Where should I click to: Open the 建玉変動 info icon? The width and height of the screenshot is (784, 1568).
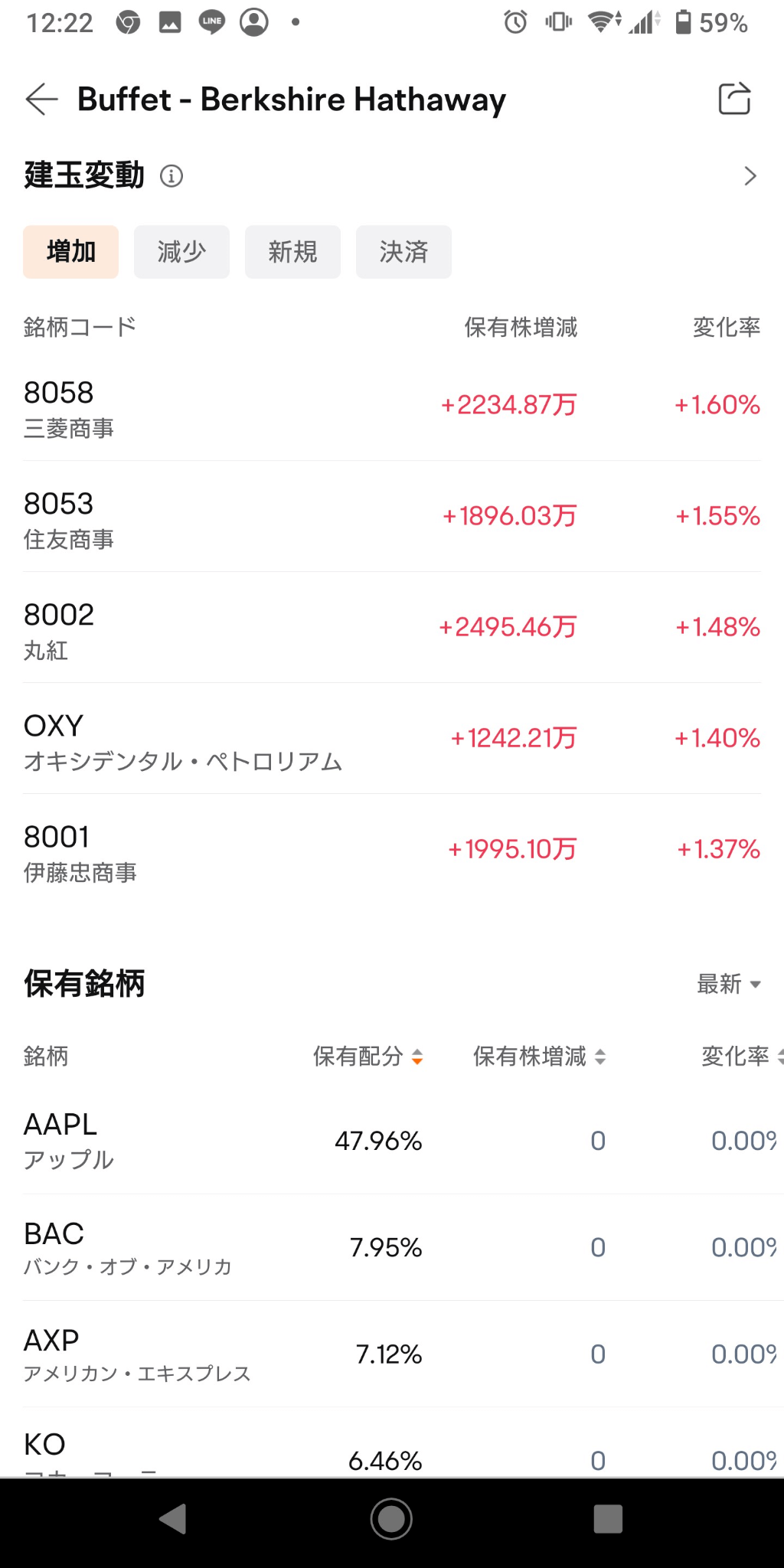click(x=171, y=176)
